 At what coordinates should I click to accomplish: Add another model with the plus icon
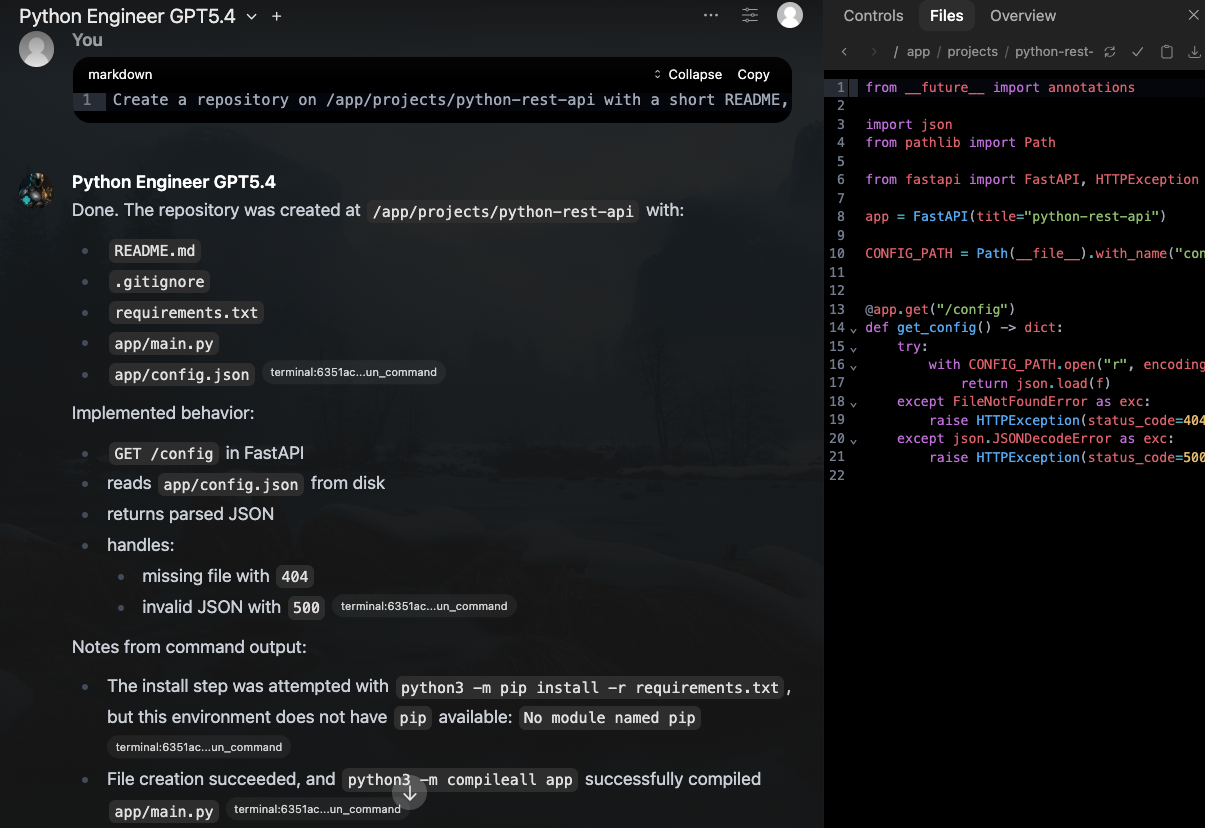[x=277, y=16]
